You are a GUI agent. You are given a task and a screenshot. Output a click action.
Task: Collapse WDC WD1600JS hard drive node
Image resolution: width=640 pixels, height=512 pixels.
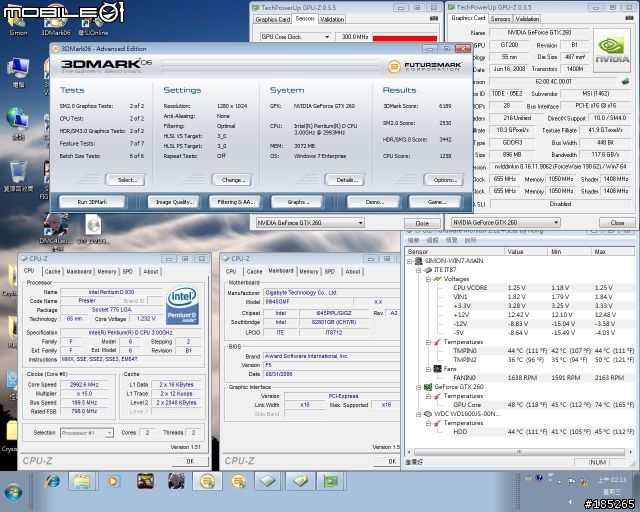click(419, 414)
